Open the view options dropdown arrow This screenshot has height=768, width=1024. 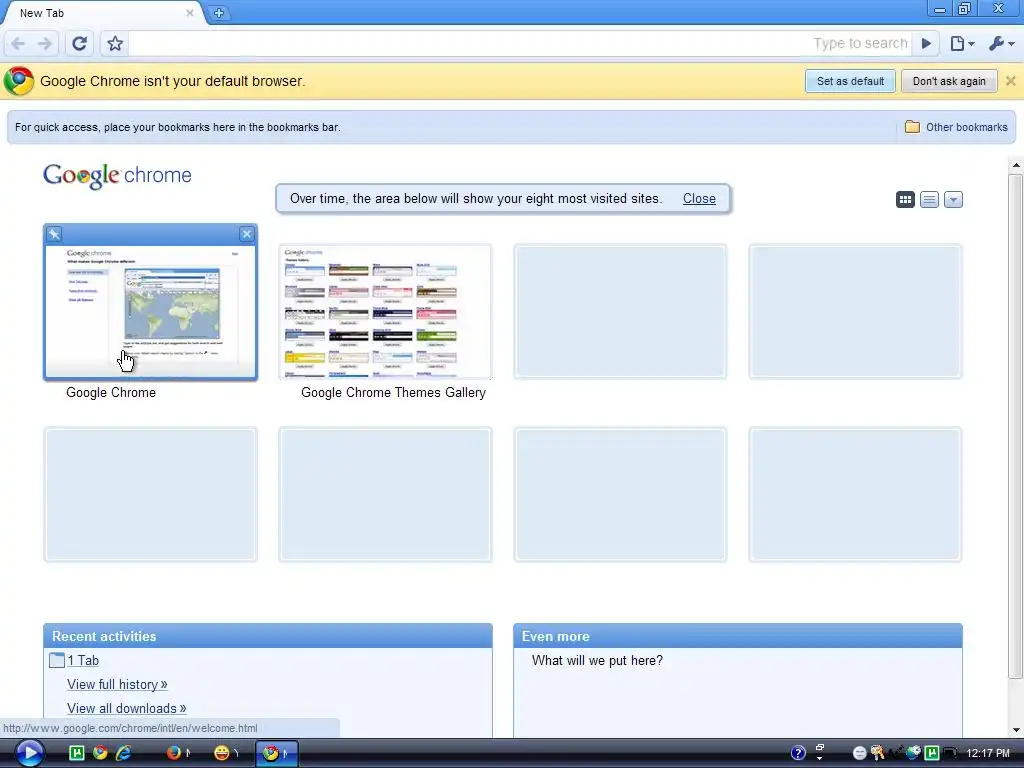(953, 200)
